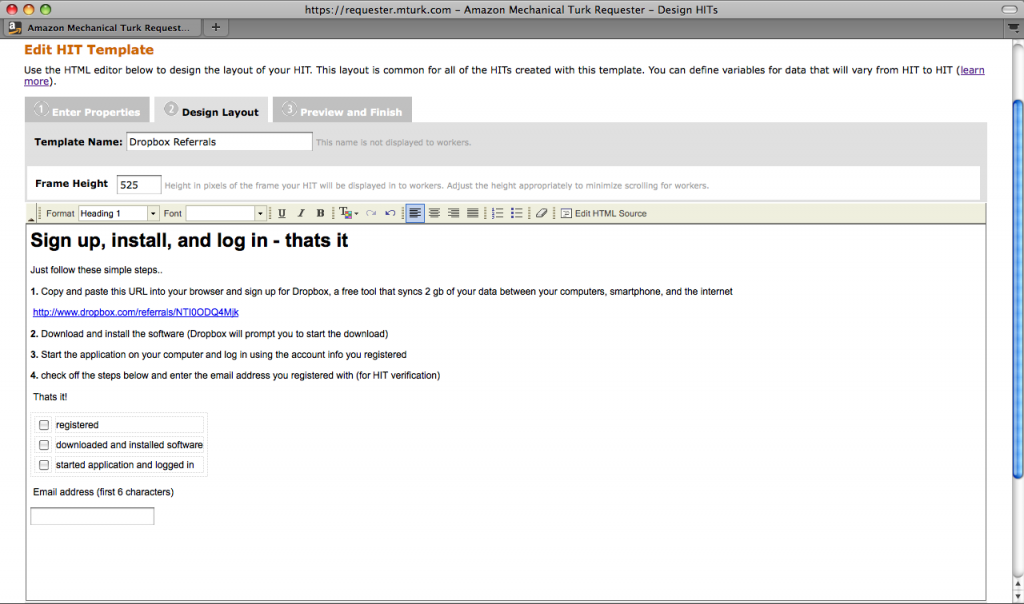The image size is (1024, 604).
Task: Open a new browser tab with plus
Action: (216, 27)
